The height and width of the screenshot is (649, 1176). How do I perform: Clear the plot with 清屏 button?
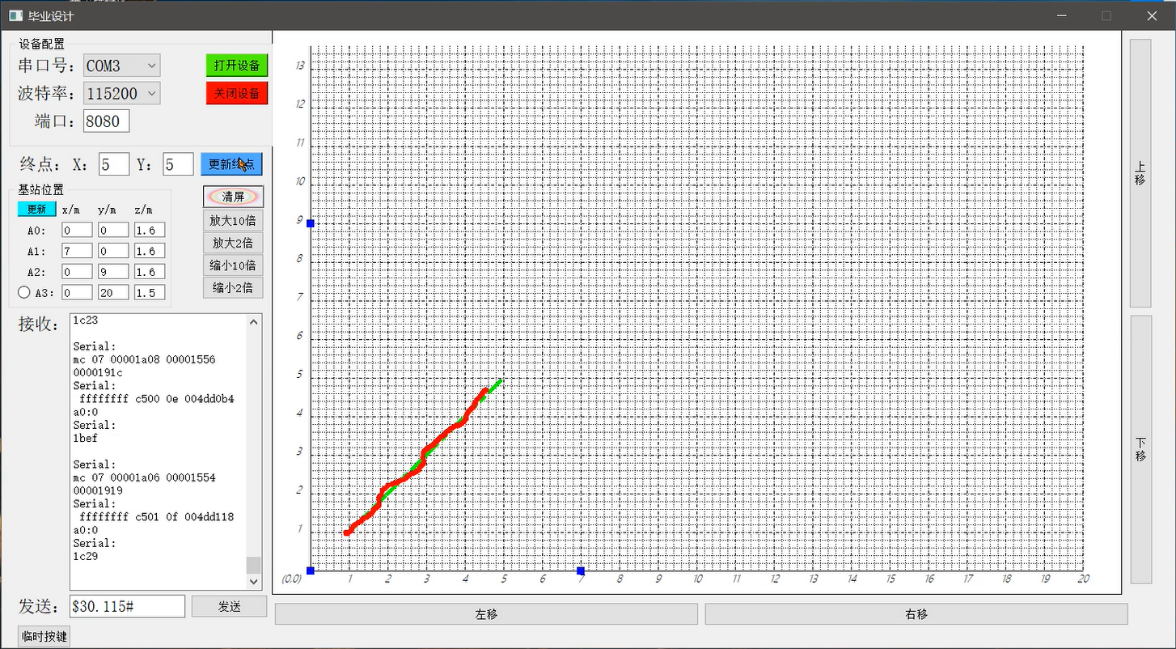(233, 197)
